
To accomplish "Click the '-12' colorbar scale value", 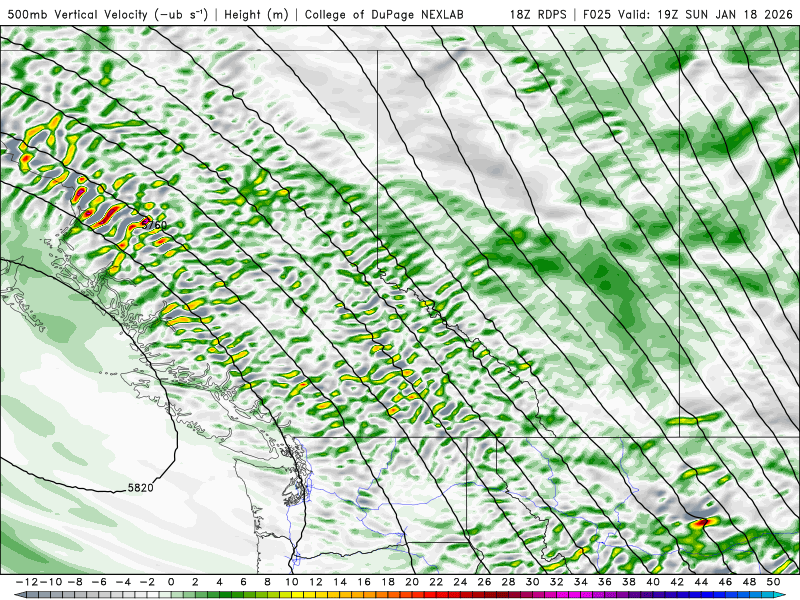I will pos(26,582).
